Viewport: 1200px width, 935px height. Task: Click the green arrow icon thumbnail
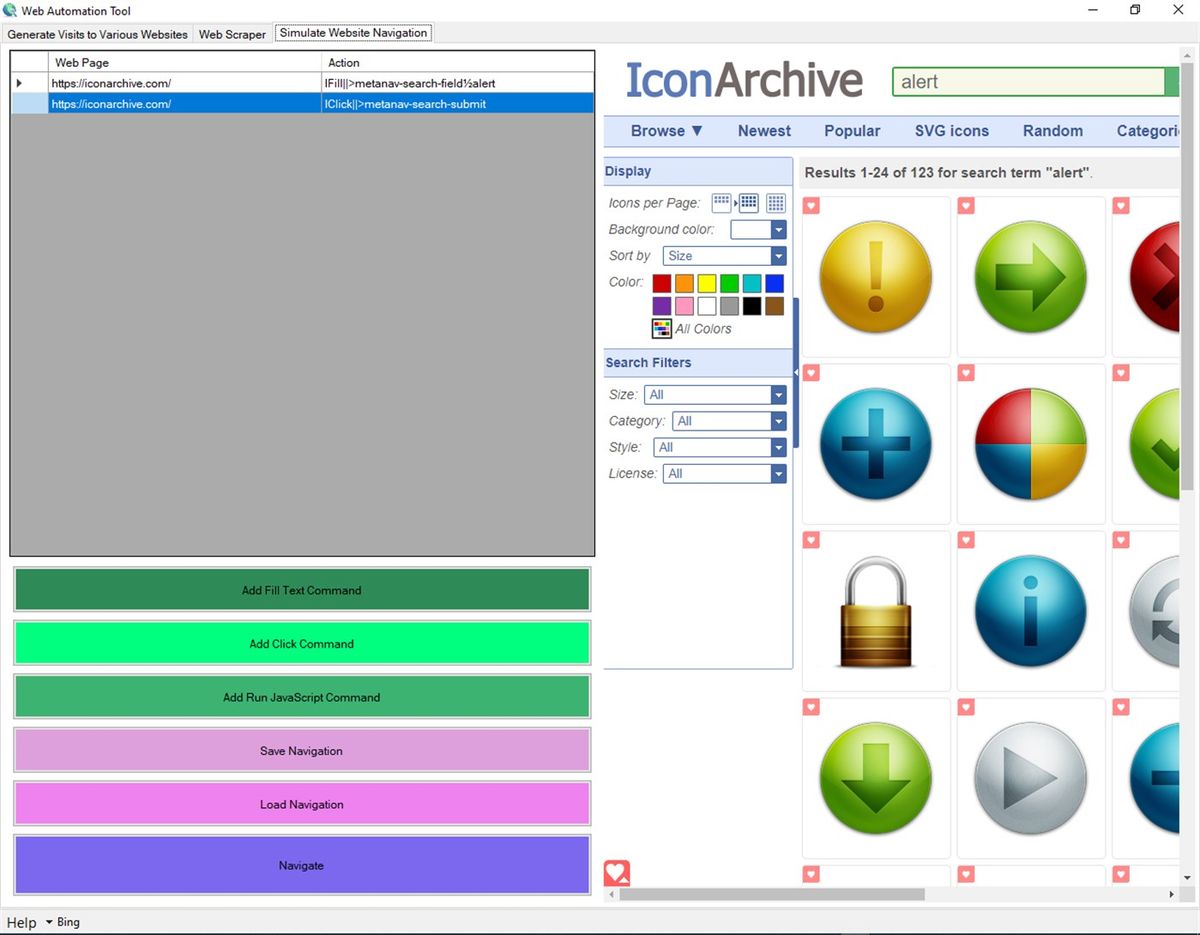pyautogui.click(x=1030, y=277)
